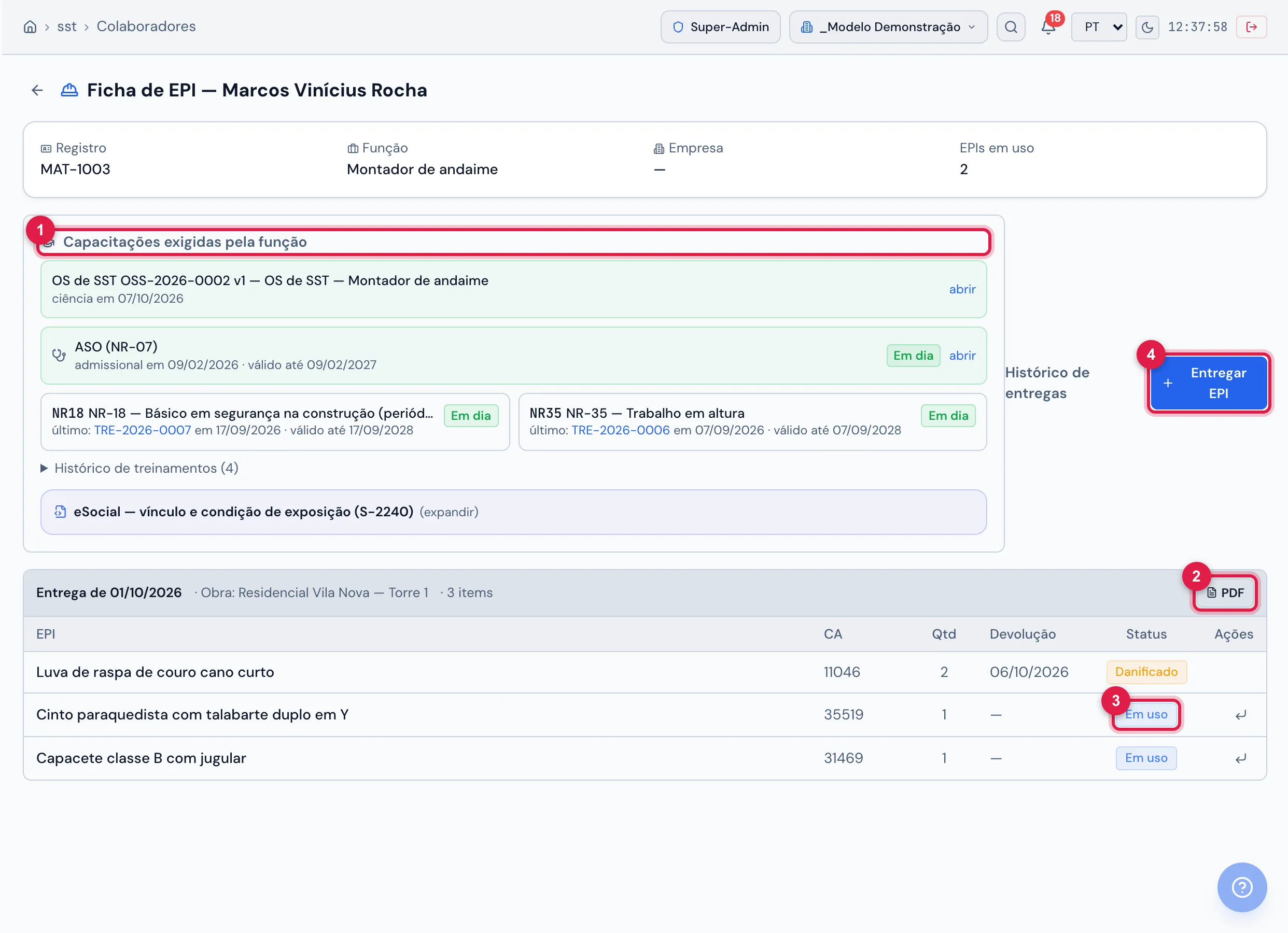The width and height of the screenshot is (1288, 933).
Task: Click the helmet icon beside Ficha de EPI title
Action: pyautogui.click(x=69, y=90)
